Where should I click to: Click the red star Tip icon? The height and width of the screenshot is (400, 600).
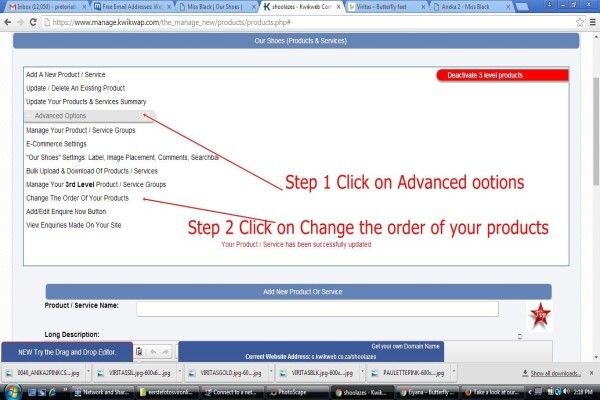540,315
